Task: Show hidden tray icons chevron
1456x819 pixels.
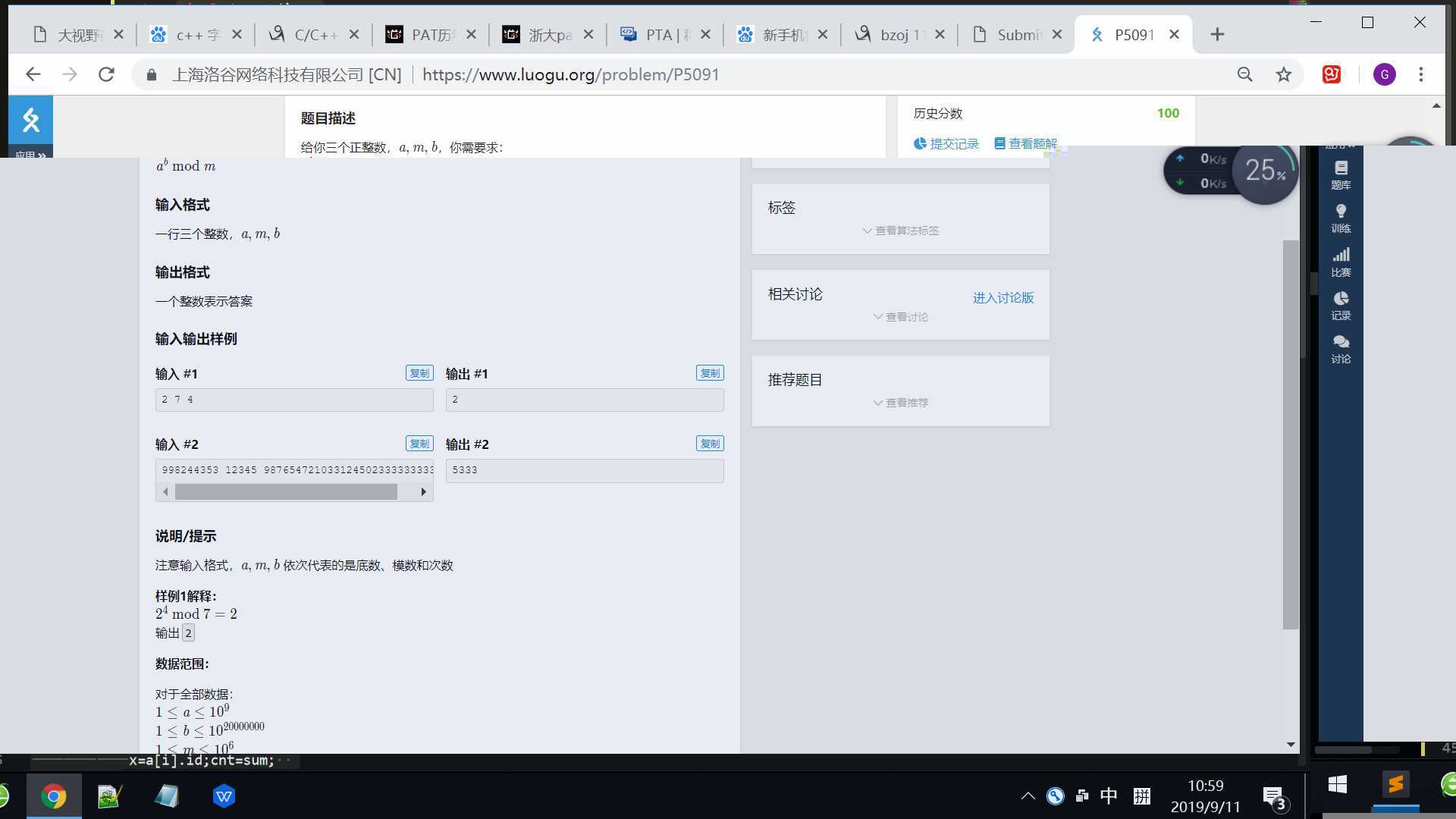Action: [1028, 796]
